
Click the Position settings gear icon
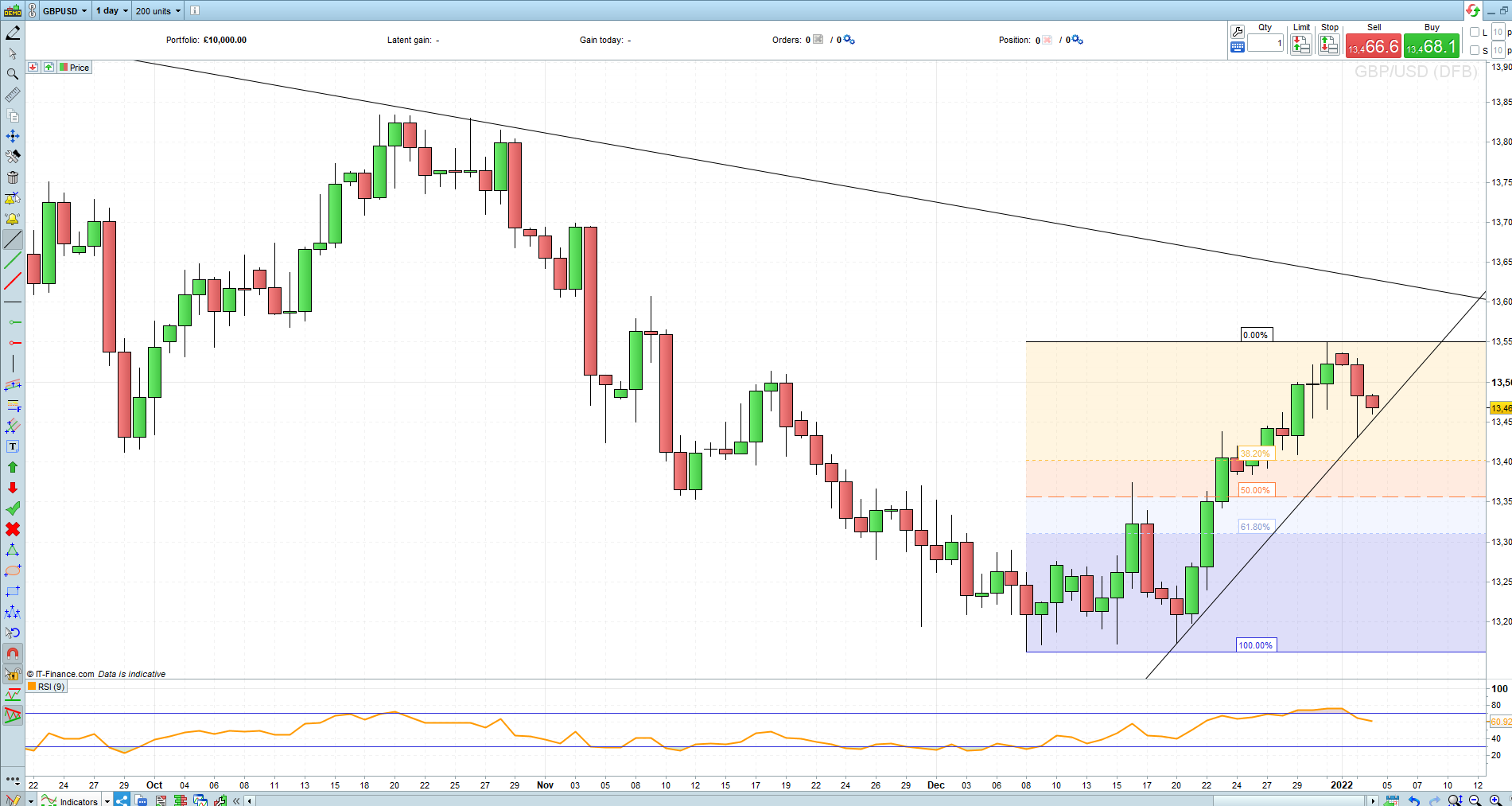coord(1077,40)
